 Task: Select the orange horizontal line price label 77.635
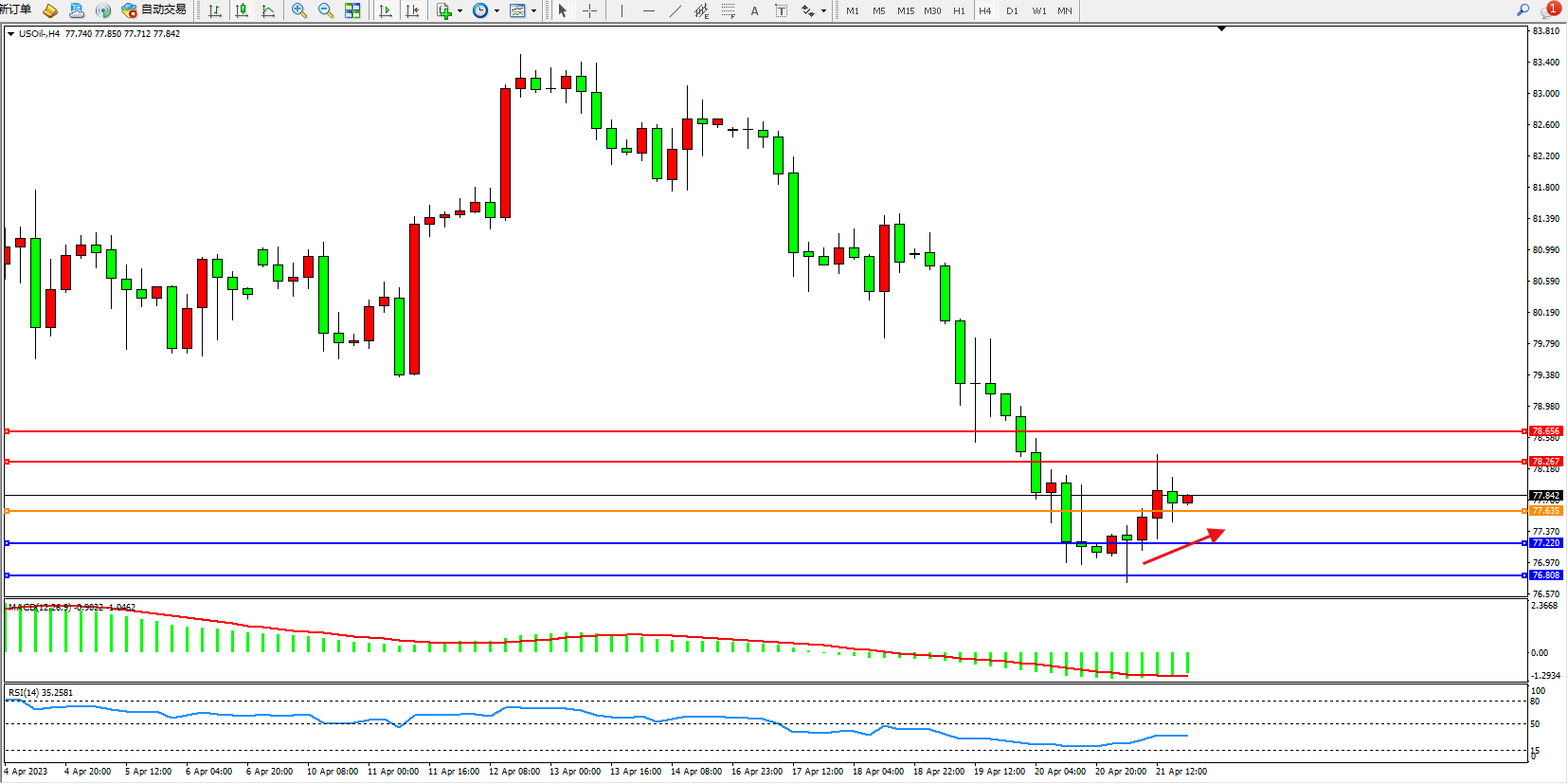(1545, 511)
